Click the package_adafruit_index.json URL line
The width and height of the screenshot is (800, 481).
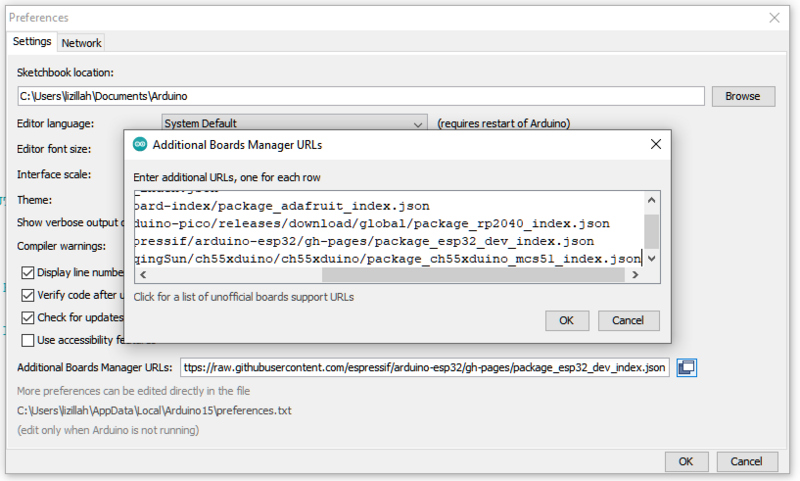click(282, 206)
